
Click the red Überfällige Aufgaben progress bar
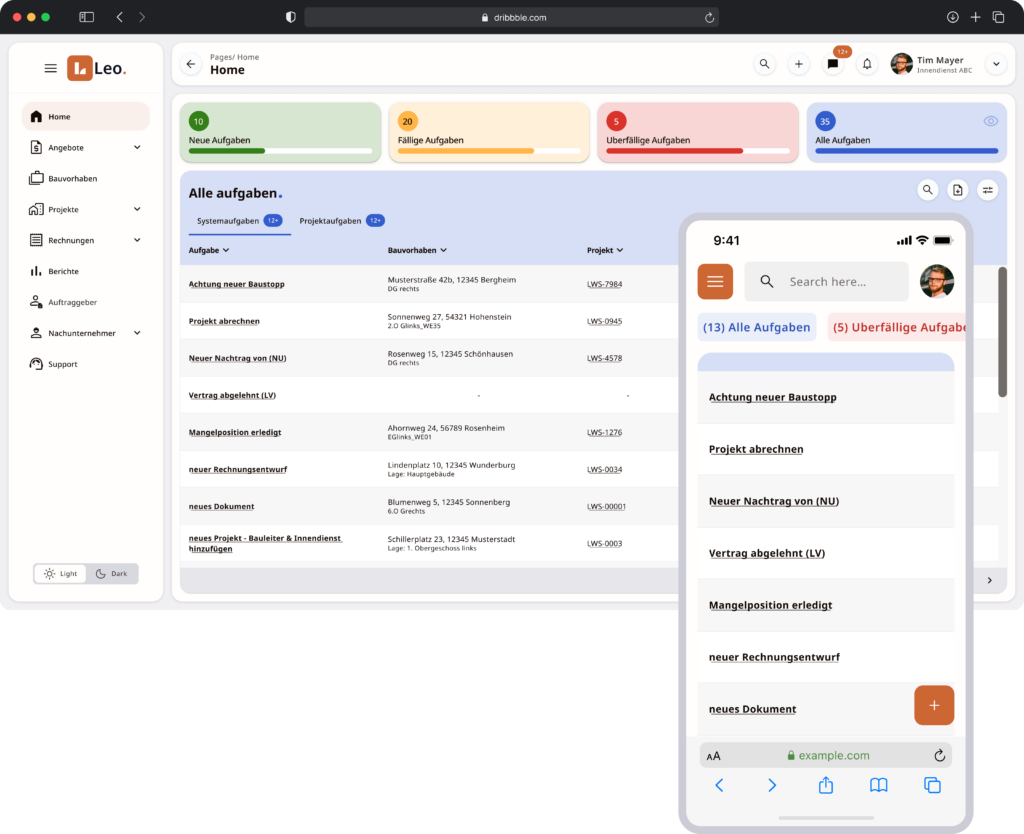697,151
